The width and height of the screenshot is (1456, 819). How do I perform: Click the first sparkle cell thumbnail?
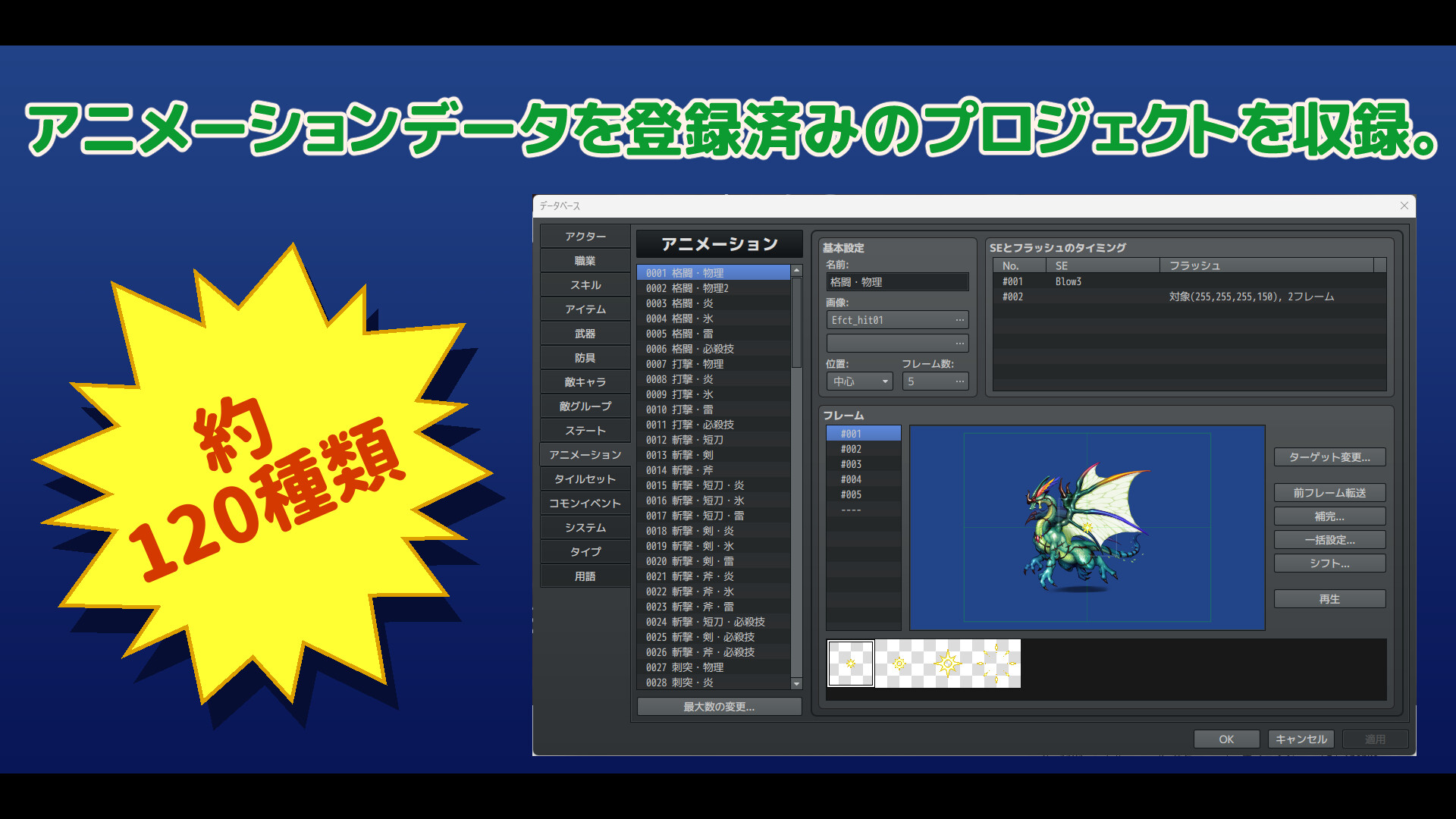coord(850,664)
